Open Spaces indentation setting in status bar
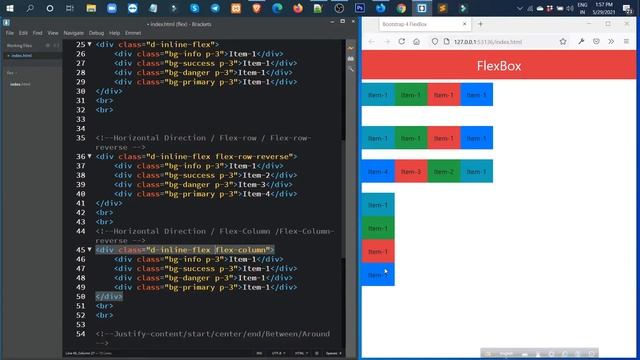The height and width of the screenshot is (360, 640). pyautogui.click(x=333, y=353)
